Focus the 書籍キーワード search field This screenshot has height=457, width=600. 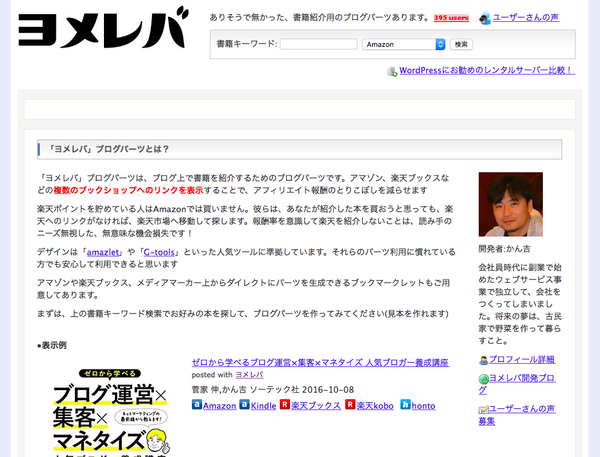(319, 44)
